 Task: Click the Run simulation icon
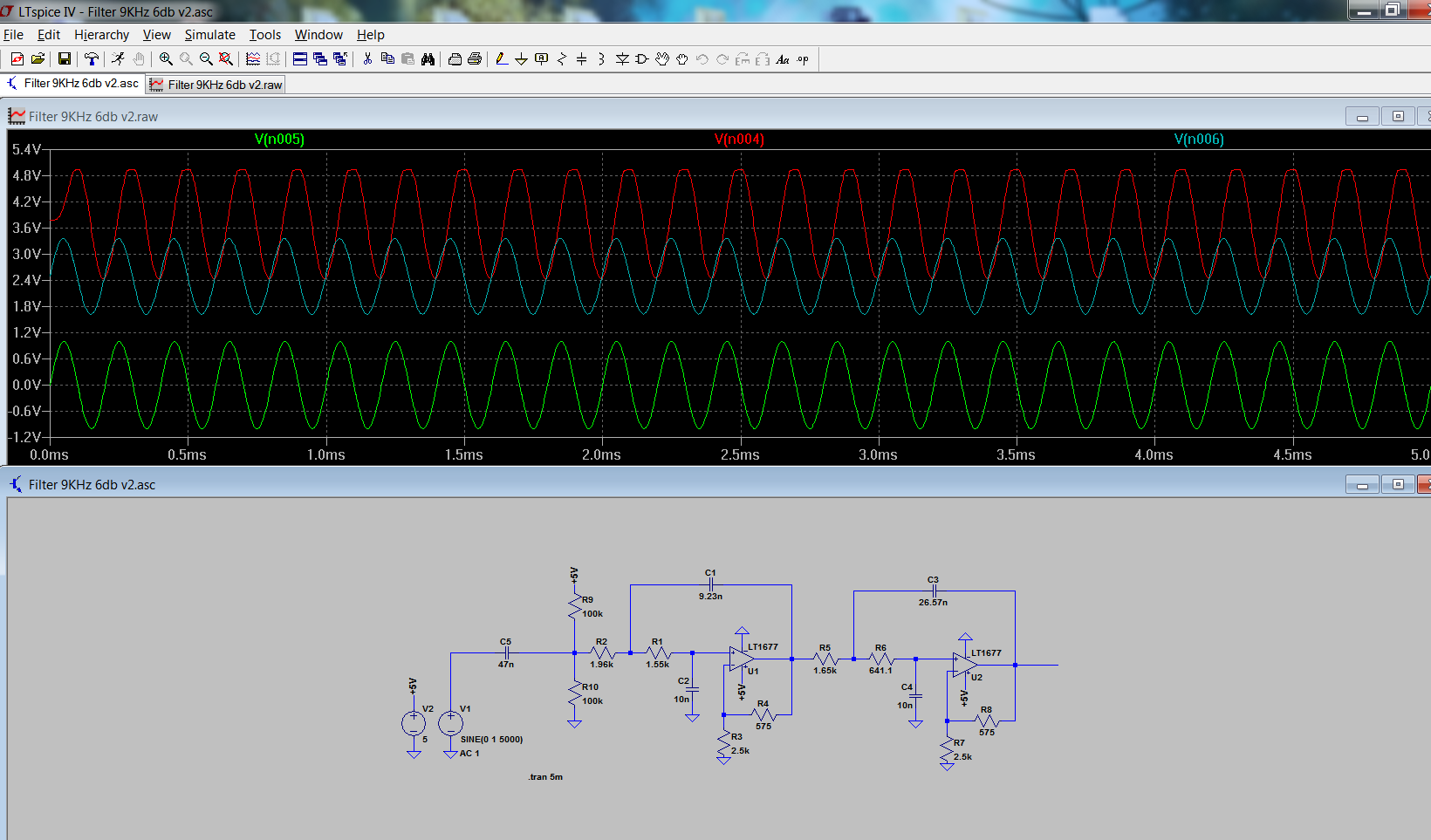(118, 59)
